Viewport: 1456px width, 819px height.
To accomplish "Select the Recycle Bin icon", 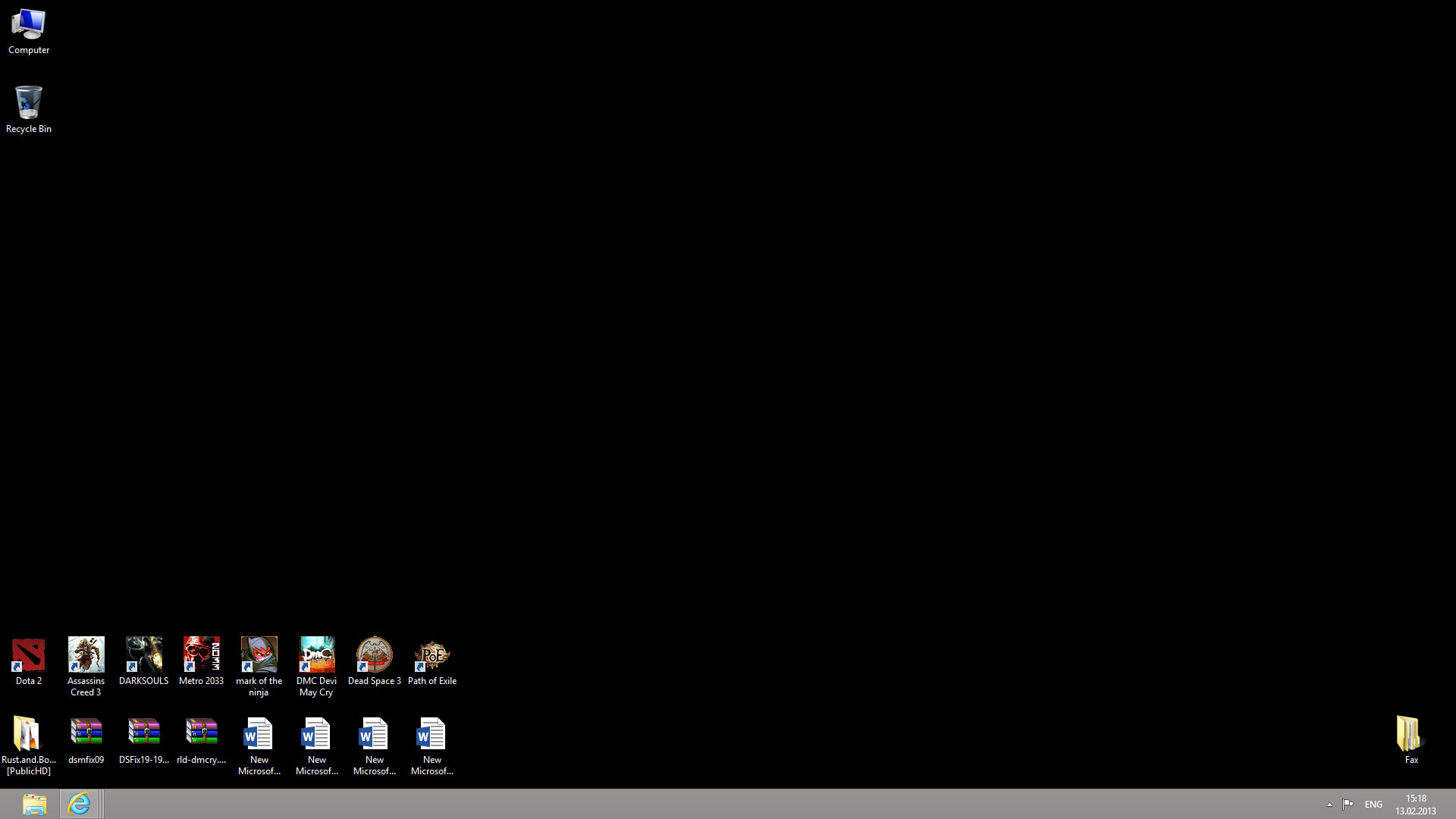I will [29, 104].
